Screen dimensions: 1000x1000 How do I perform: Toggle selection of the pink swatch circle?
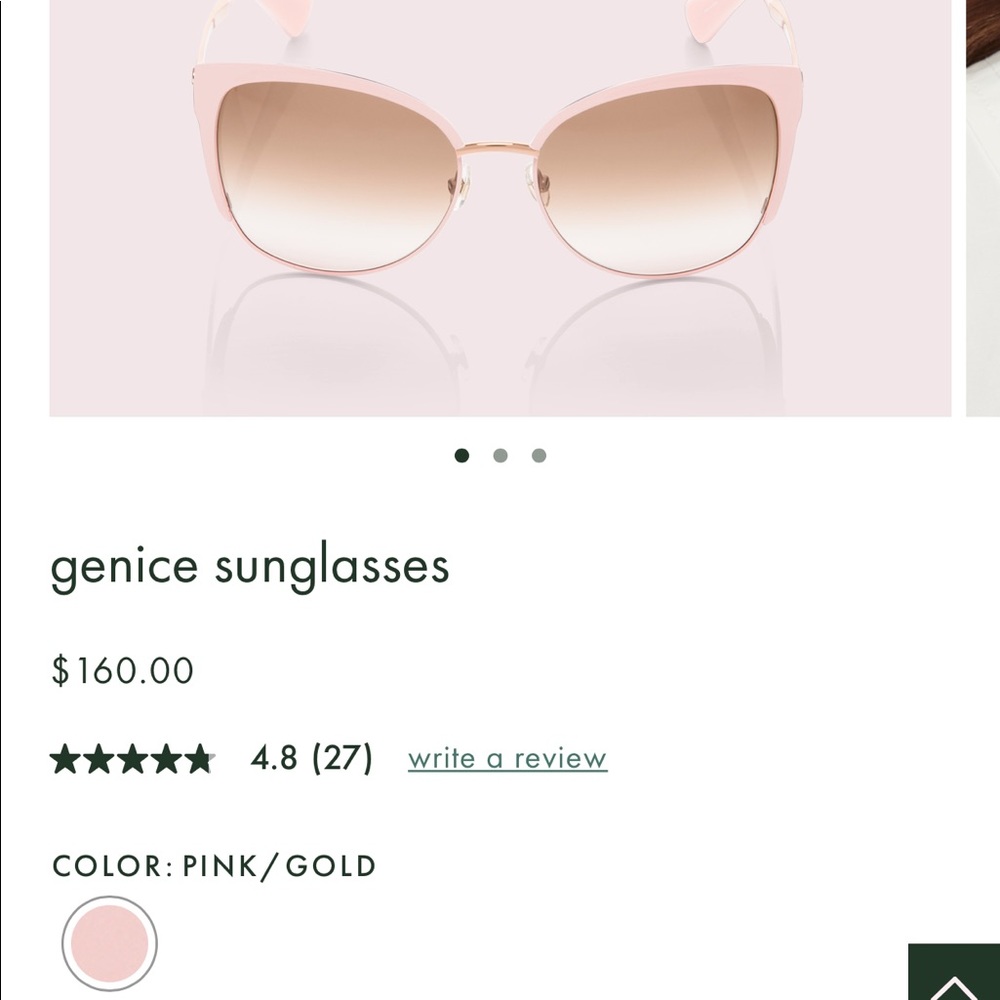[110, 943]
